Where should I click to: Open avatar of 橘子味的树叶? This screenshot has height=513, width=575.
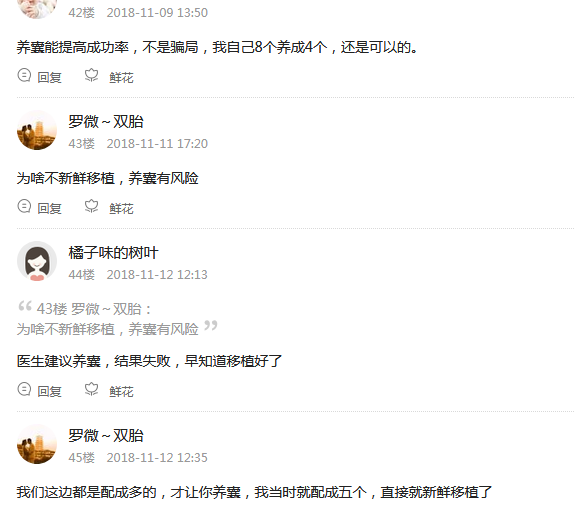(37, 261)
